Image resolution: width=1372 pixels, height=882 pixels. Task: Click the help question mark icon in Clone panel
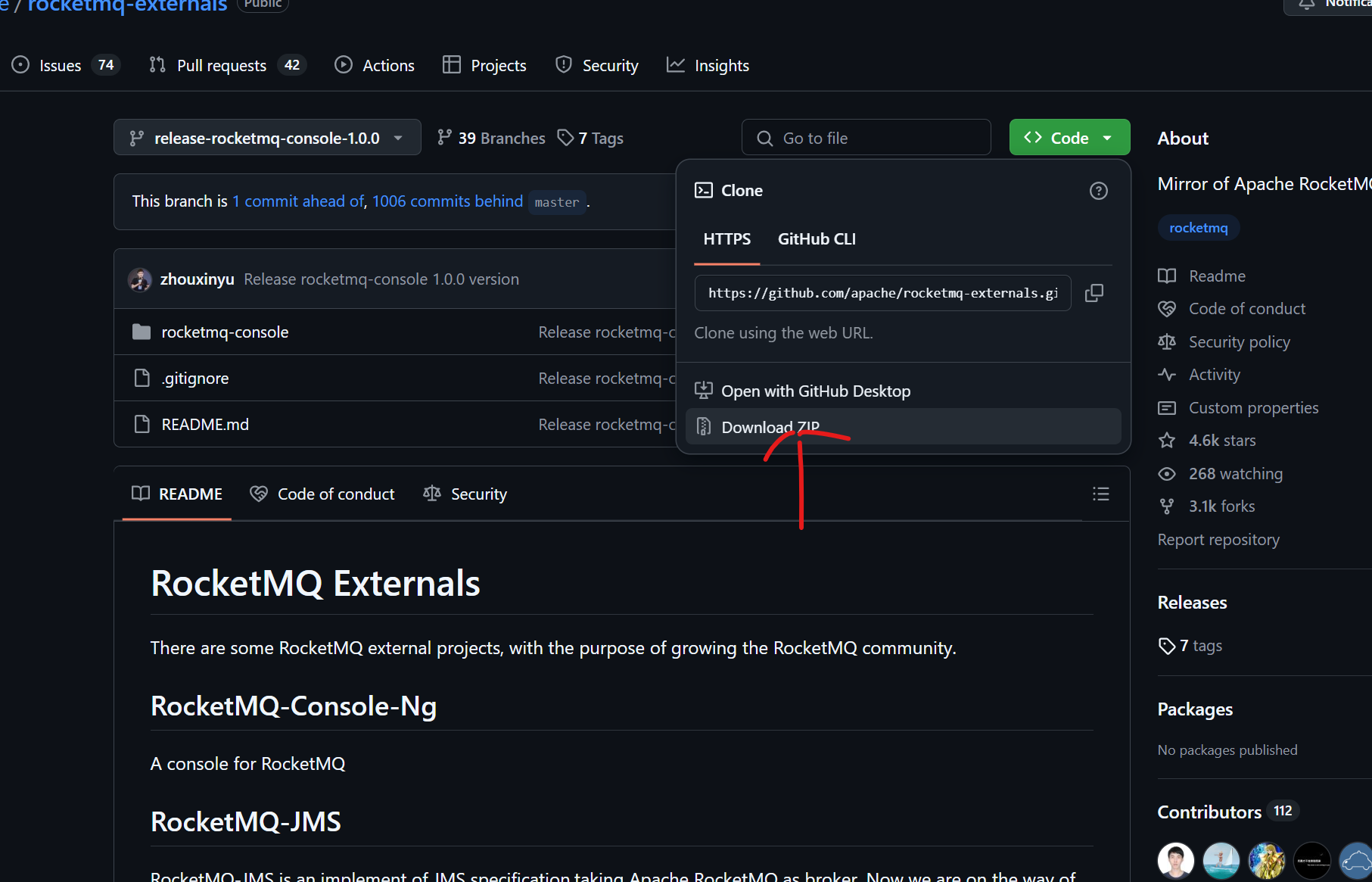[x=1098, y=191]
